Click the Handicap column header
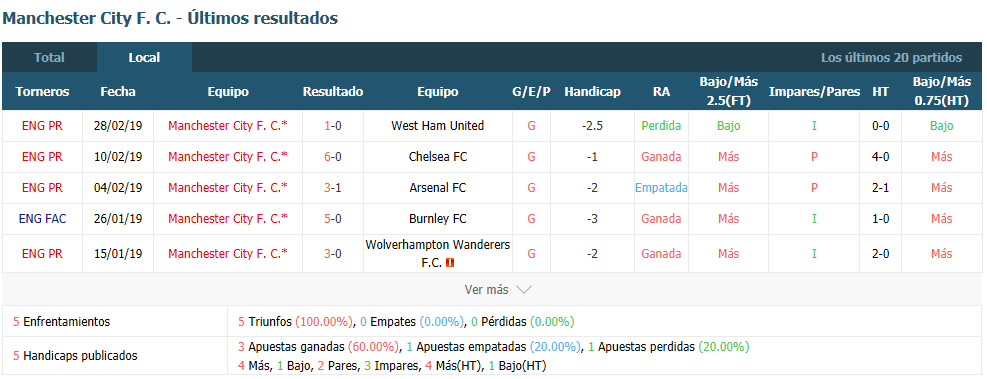 592,92
